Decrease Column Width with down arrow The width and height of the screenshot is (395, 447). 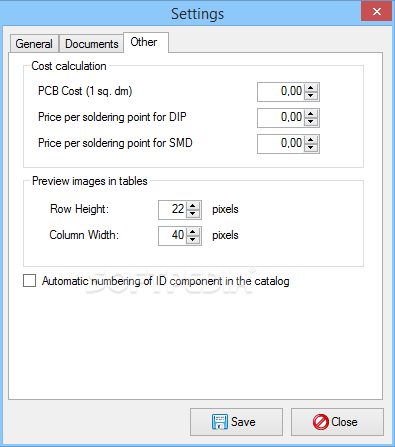tap(193, 240)
